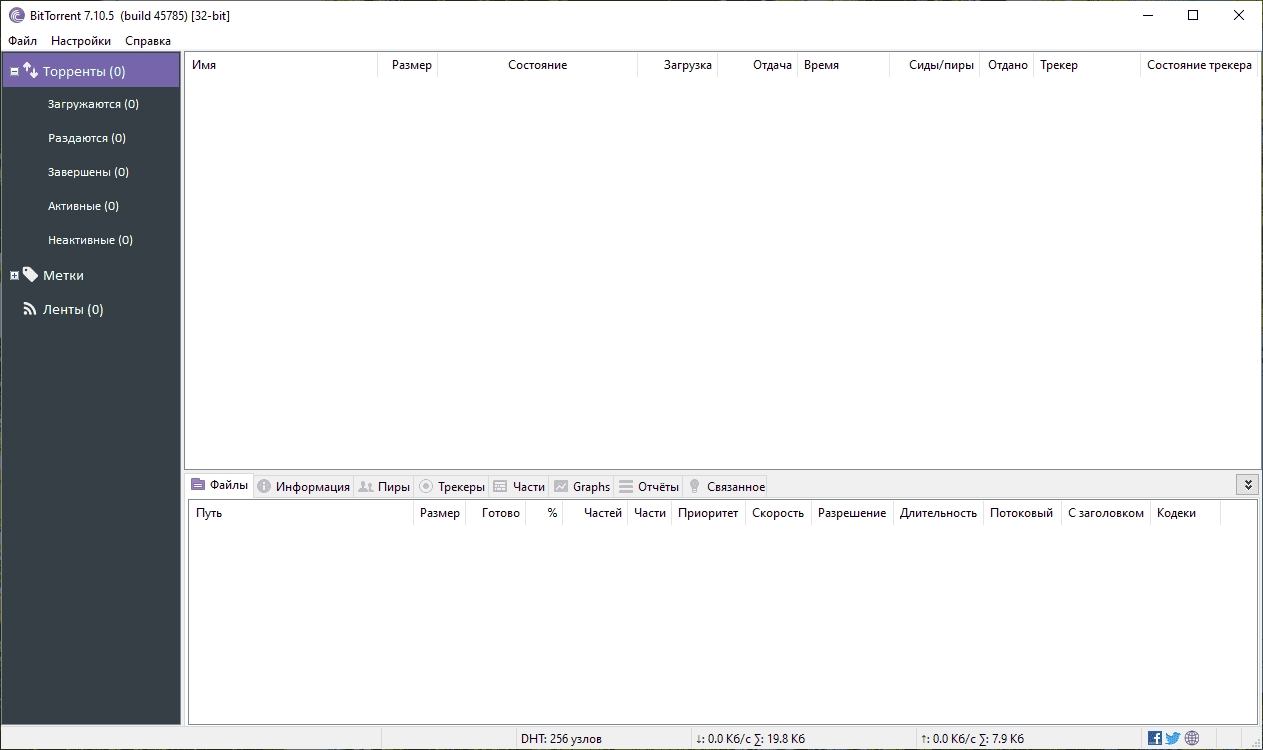Click the Приоритет column header
The image size is (1263, 750).
708,513
